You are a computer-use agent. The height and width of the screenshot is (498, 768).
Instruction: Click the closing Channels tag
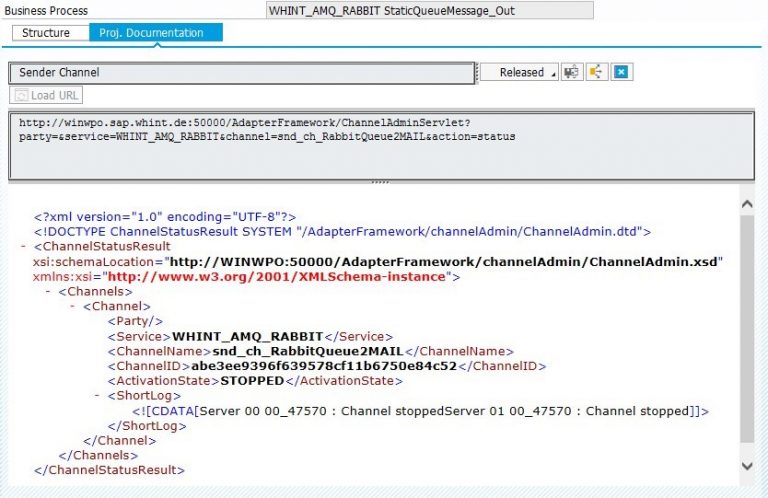click(x=98, y=455)
